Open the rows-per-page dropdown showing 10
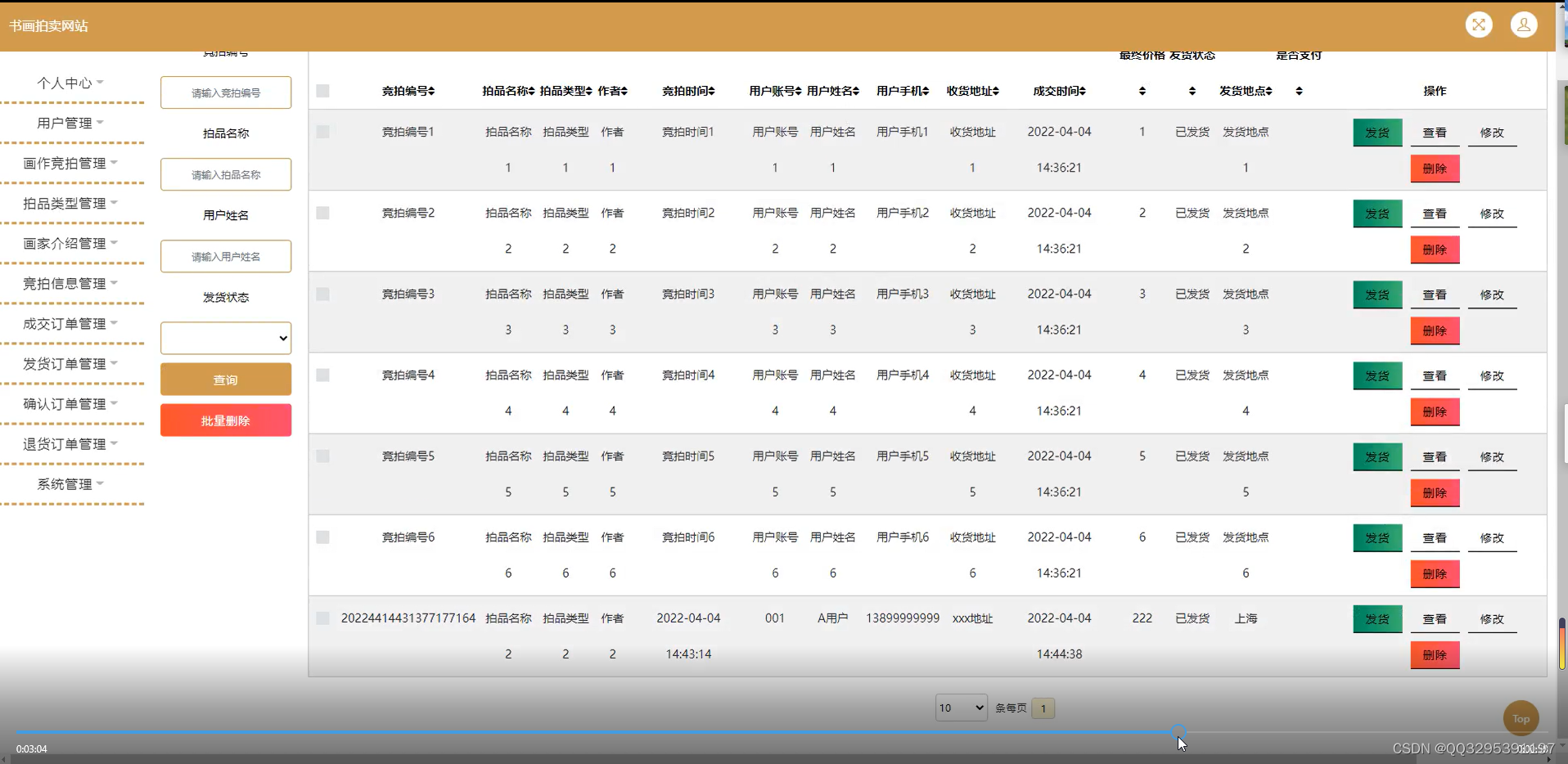 click(961, 708)
